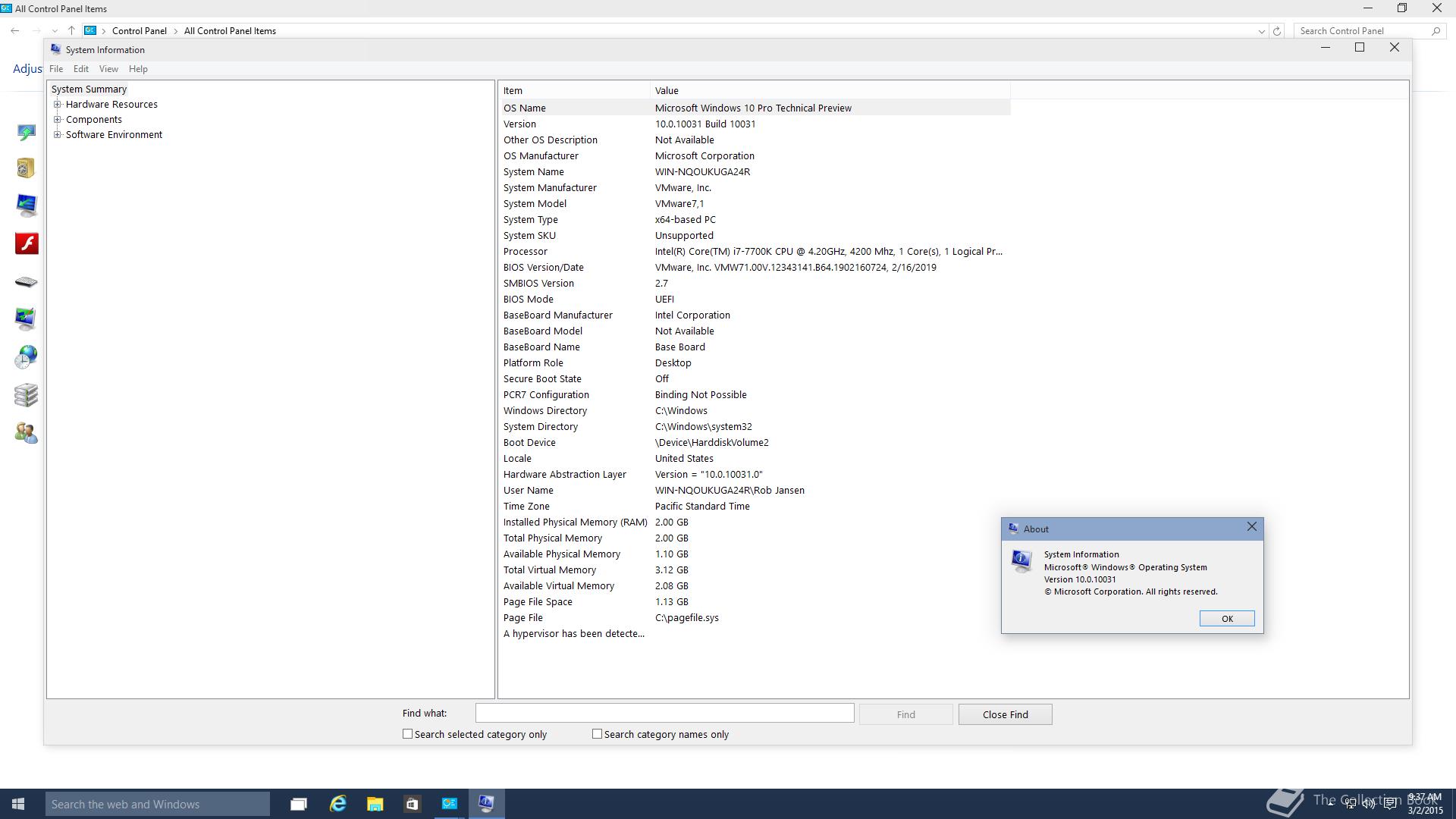This screenshot has height=819, width=1456.
Task: Open the Help menu
Action: (x=138, y=69)
